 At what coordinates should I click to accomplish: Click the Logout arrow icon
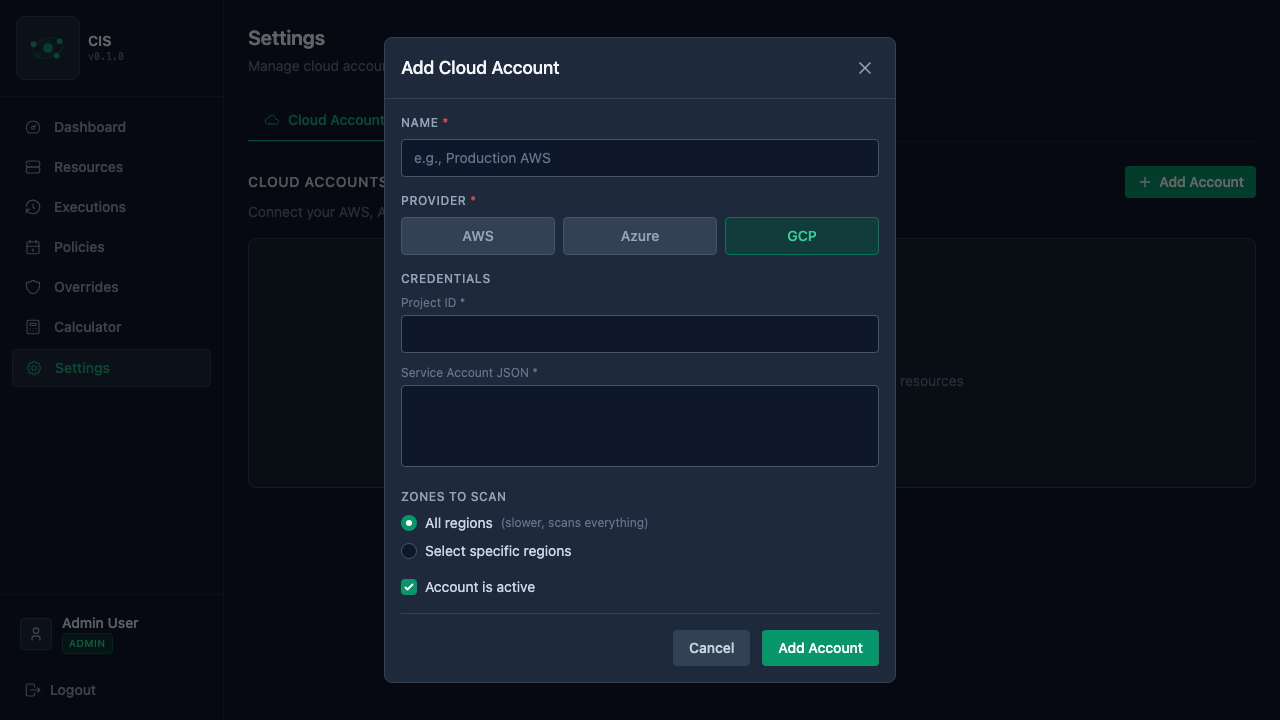click(33, 690)
